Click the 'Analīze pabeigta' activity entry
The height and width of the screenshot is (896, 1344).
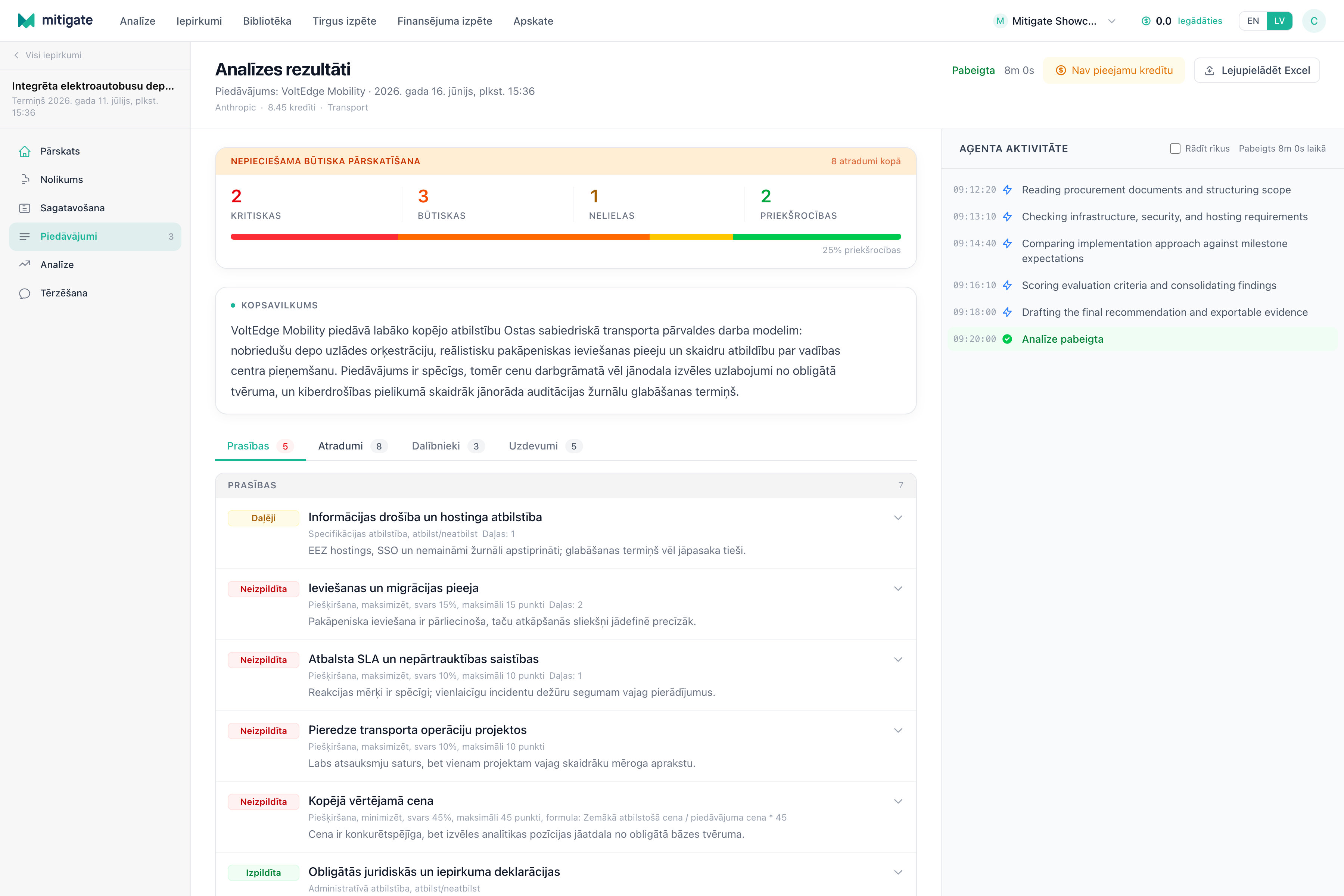point(1142,339)
